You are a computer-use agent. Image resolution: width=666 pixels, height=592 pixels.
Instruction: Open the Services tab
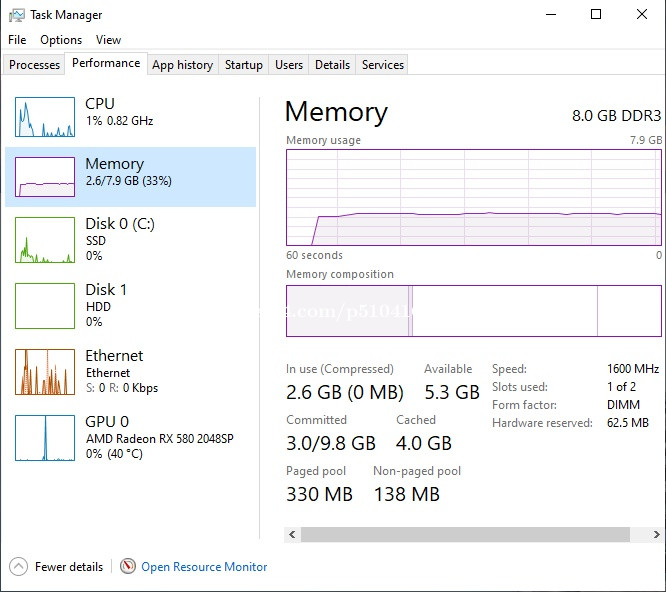click(383, 65)
